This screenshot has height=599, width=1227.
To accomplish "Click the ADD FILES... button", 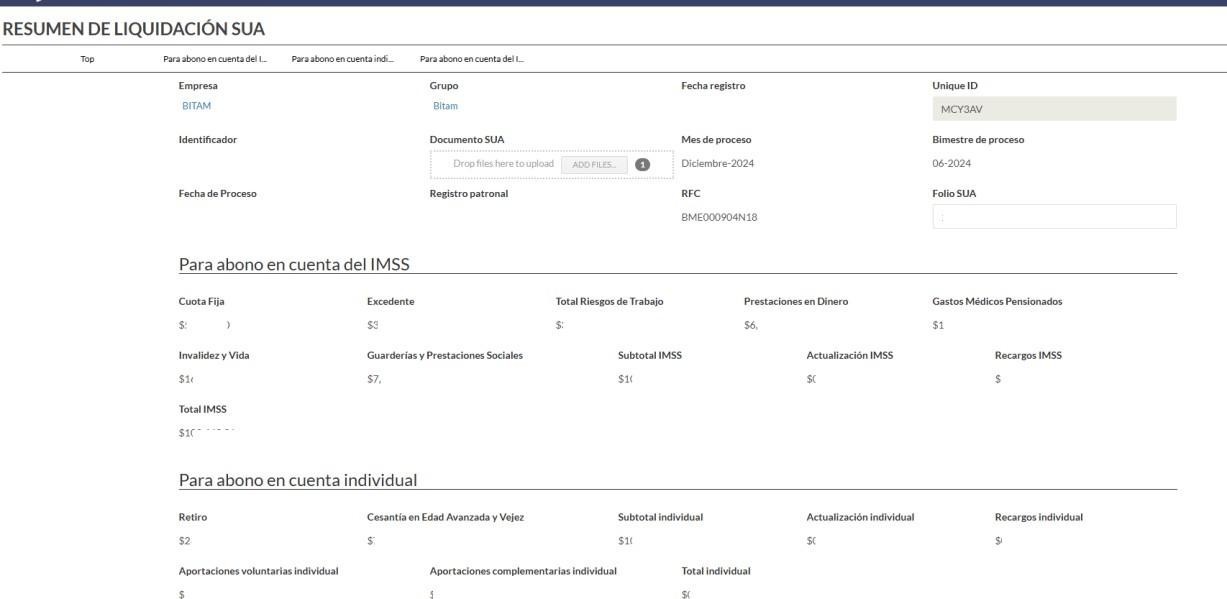I will 594,164.
